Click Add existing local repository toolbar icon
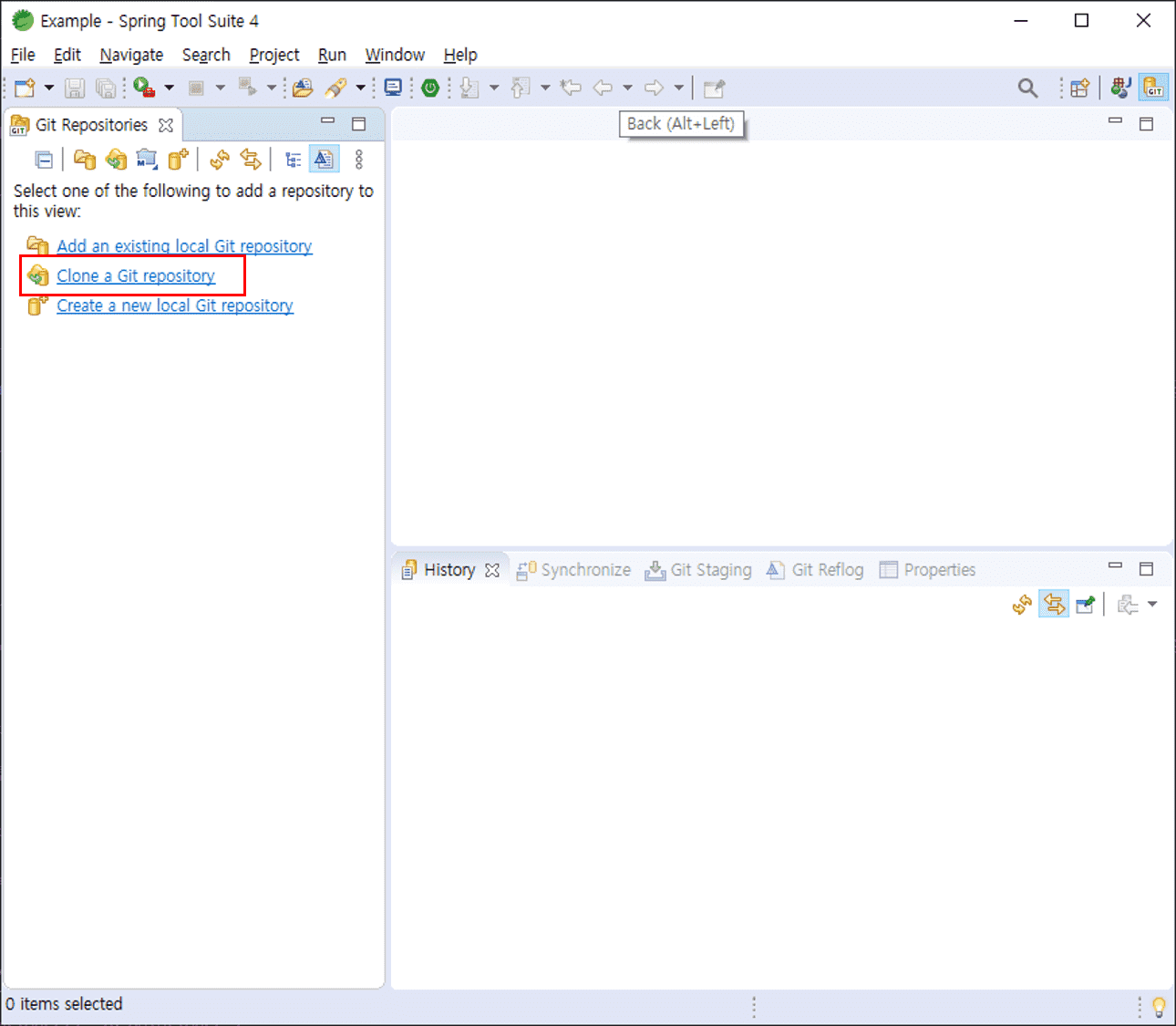The image size is (1176, 1026). coord(85,160)
